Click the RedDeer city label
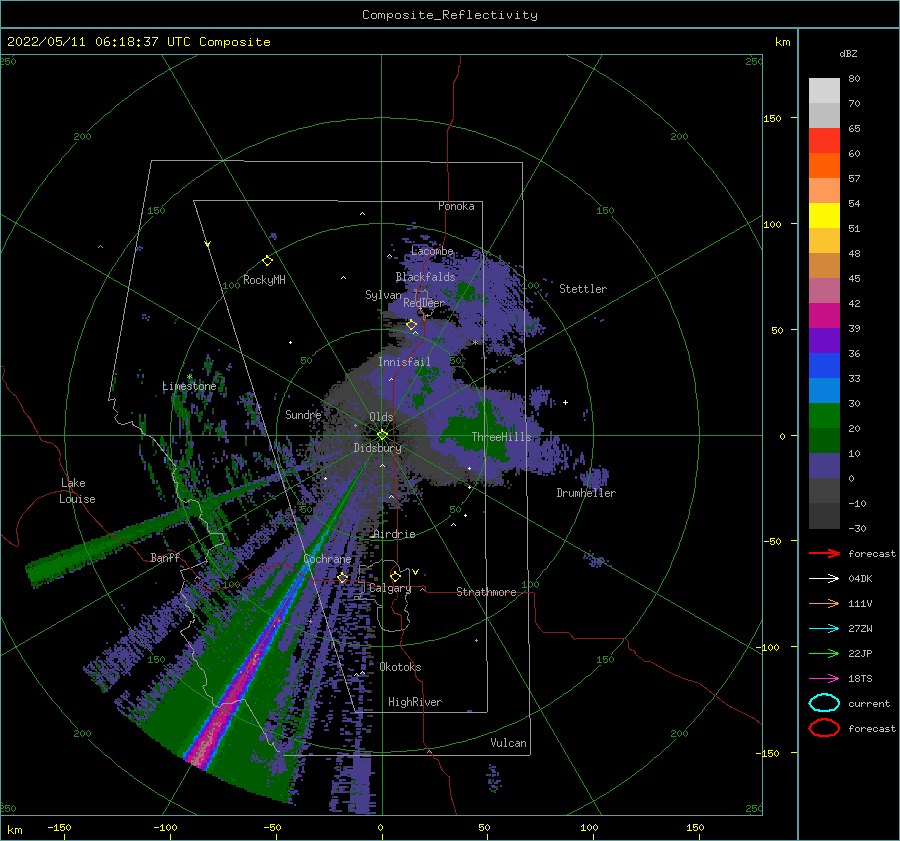This screenshot has width=900, height=841. coord(424,303)
